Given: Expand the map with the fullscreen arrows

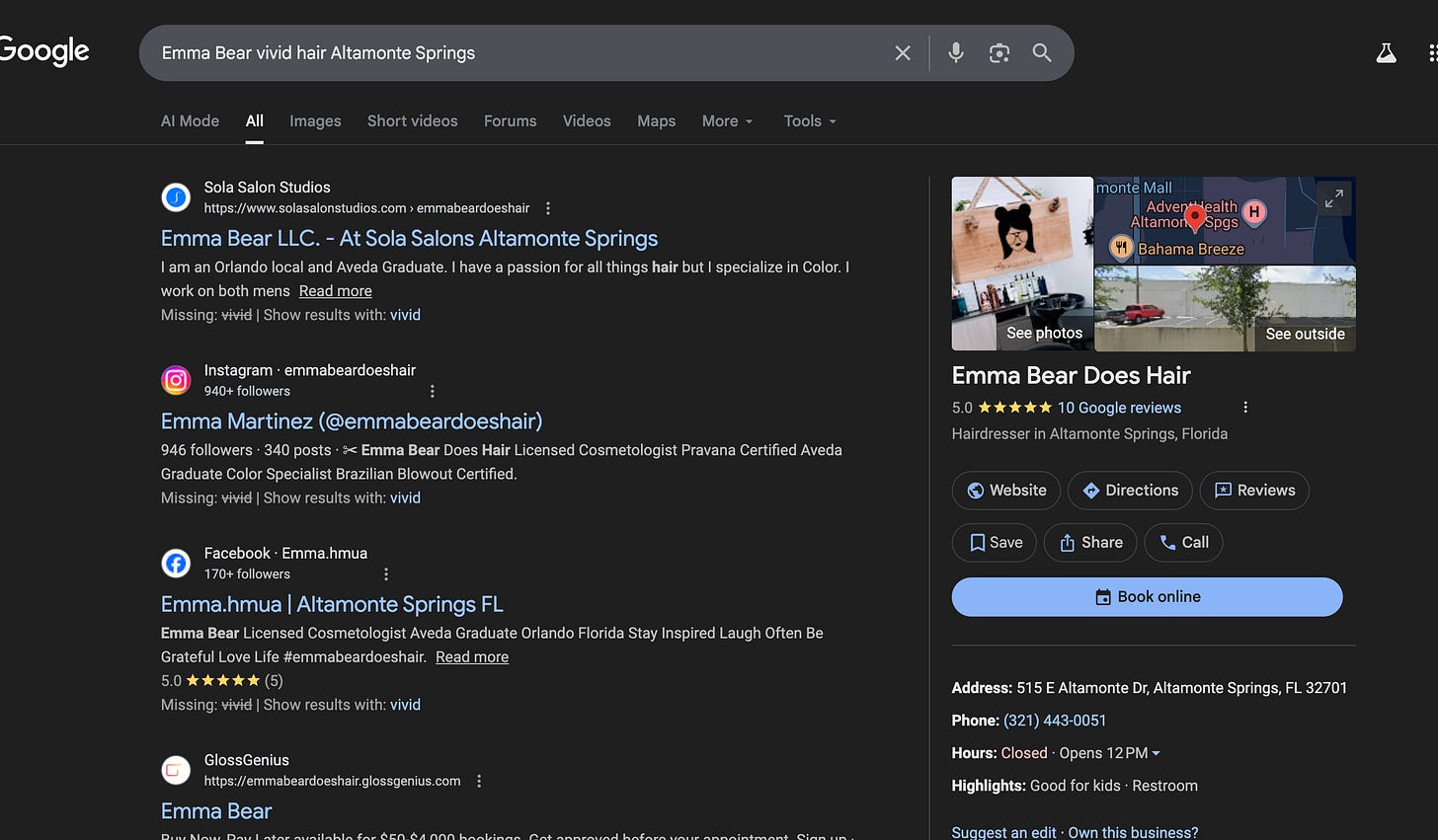Looking at the screenshot, I should (x=1333, y=198).
